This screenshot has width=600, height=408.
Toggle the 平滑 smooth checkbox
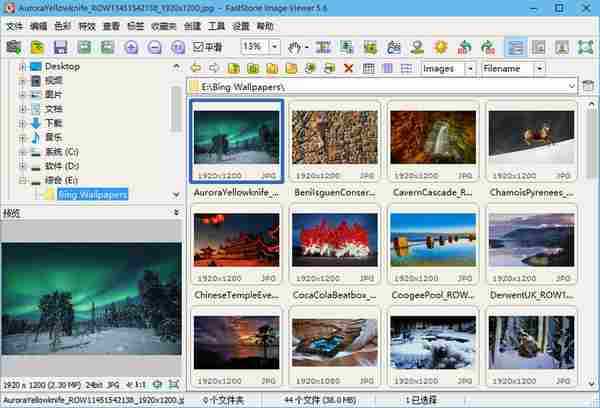(199, 47)
